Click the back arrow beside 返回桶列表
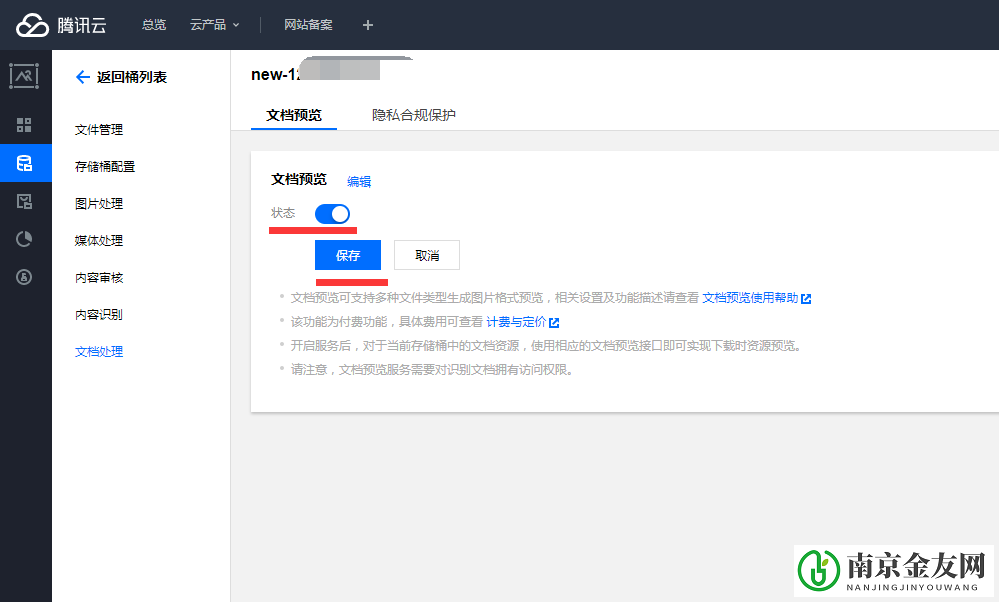The height and width of the screenshot is (602, 999). pos(84,76)
